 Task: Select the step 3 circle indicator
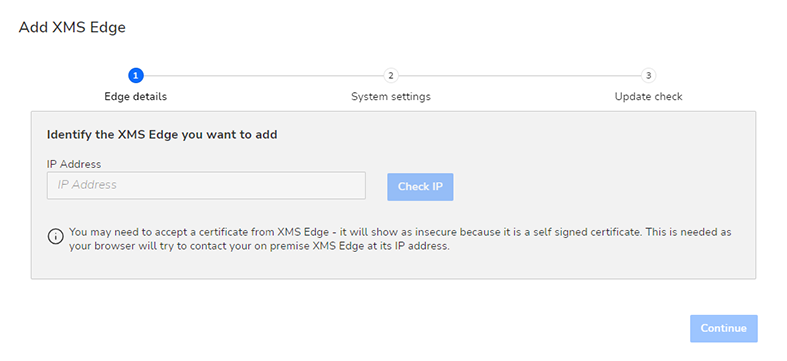648,76
